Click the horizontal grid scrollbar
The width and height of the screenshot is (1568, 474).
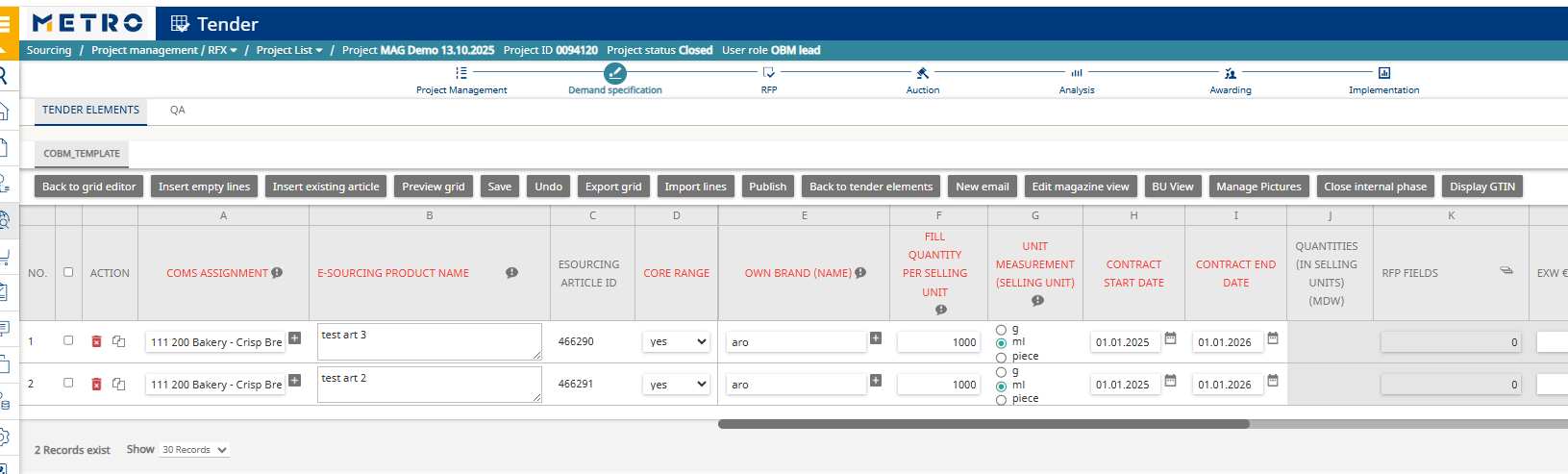[983, 424]
